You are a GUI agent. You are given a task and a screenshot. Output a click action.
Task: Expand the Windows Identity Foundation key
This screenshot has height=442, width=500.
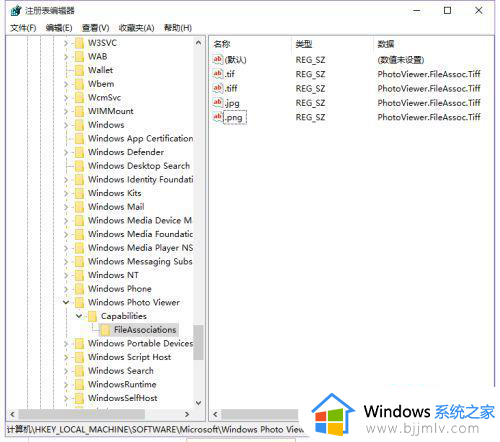(66, 180)
